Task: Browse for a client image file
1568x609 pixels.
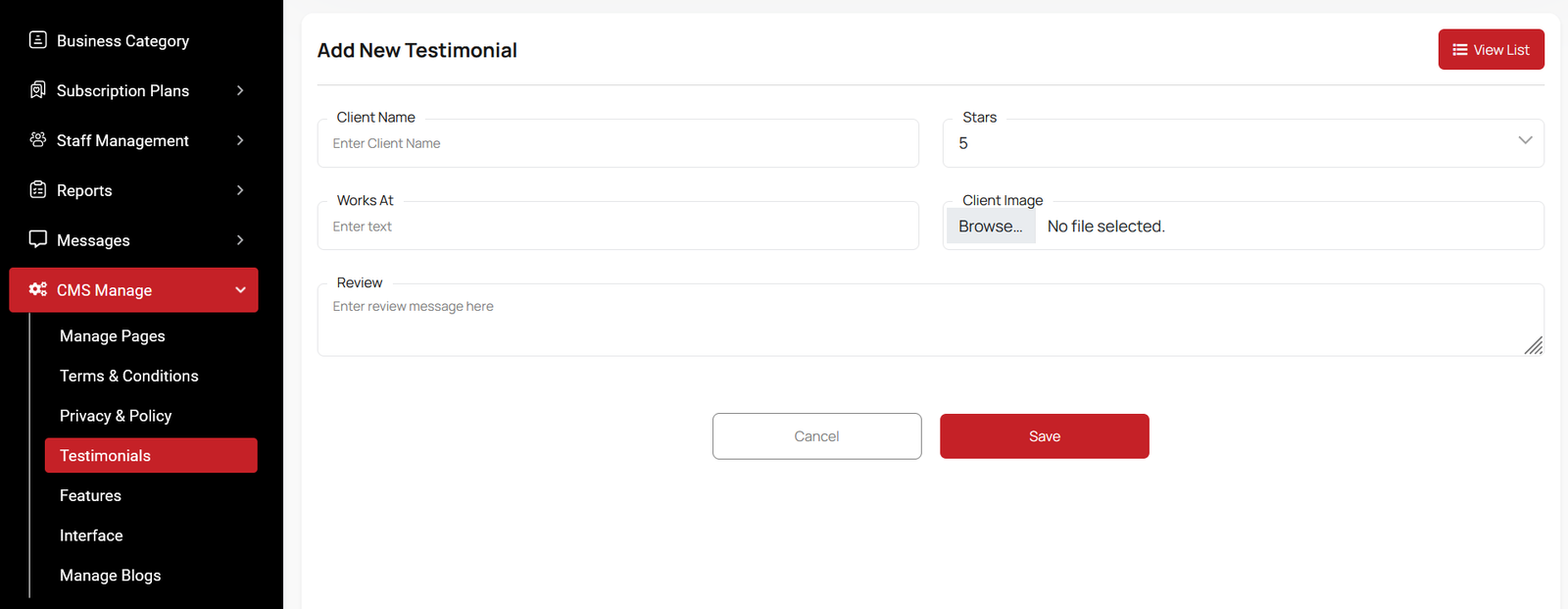Action: coord(991,227)
